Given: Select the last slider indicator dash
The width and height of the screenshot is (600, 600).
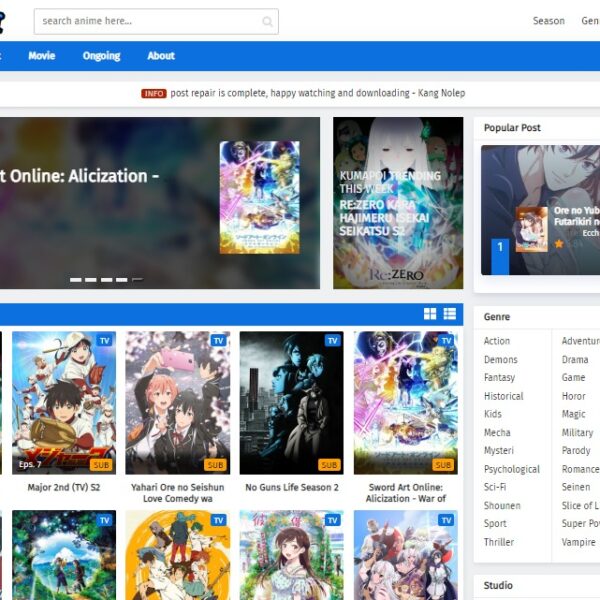Looking at the screenshot, I should coord(137,280).
